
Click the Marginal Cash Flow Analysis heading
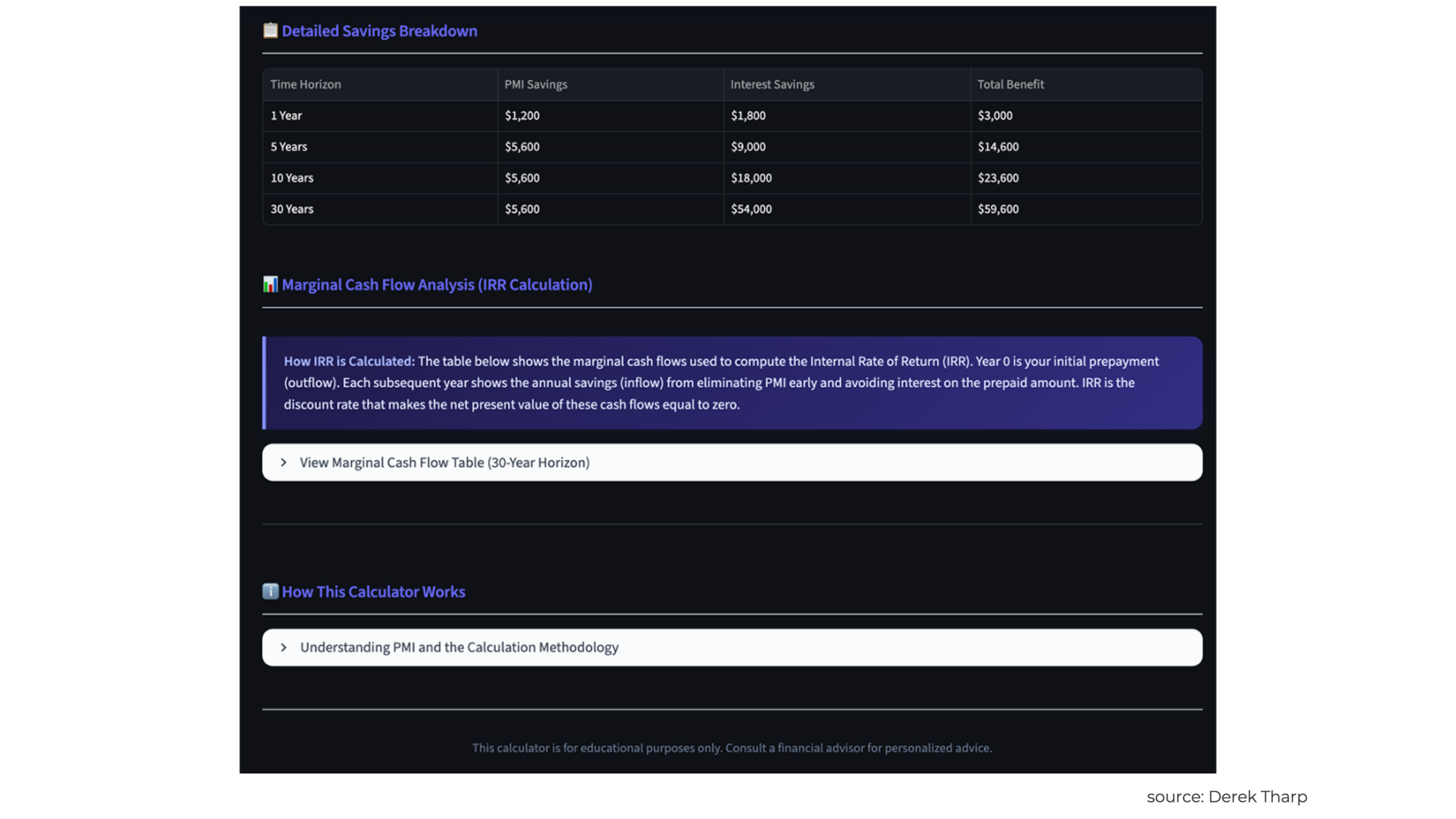(437, 284)
